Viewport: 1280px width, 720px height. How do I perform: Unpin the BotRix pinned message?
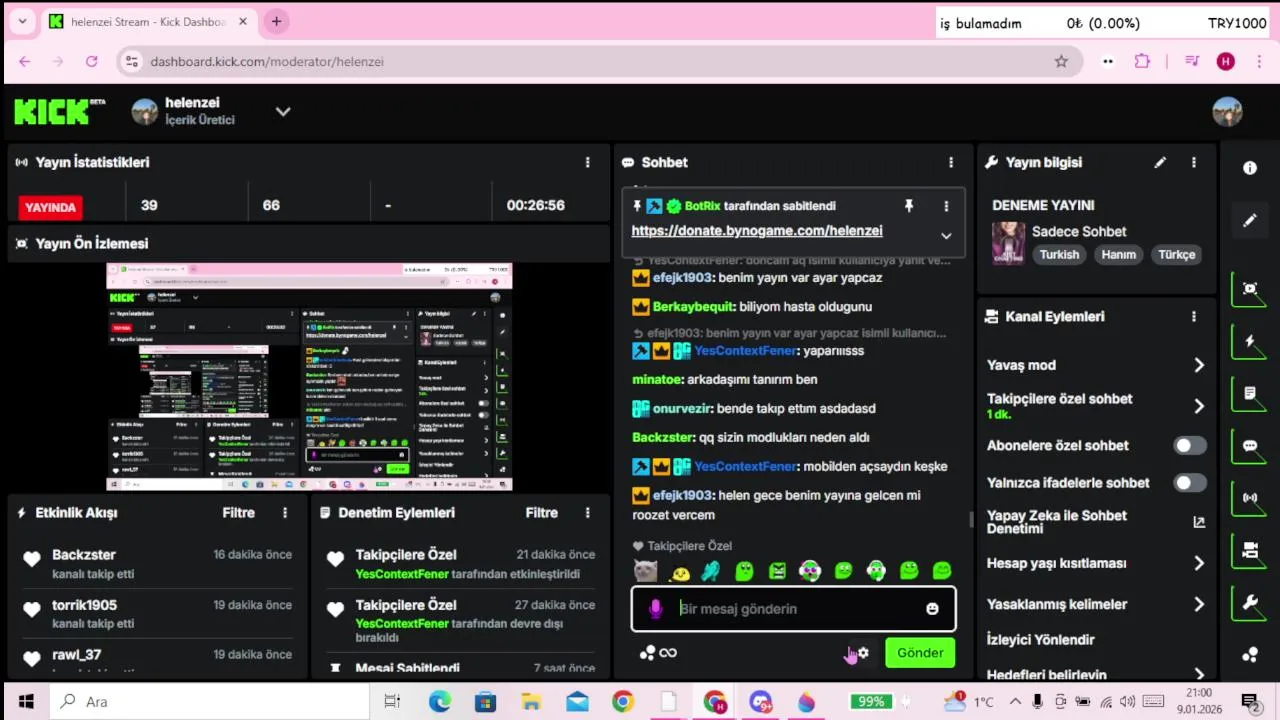909,206
